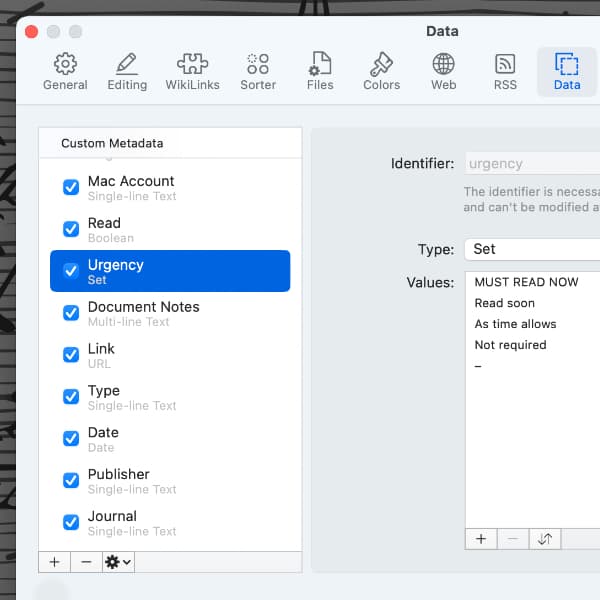
Task: Add a new custom metadata field
Action: [x=55, y=562]
